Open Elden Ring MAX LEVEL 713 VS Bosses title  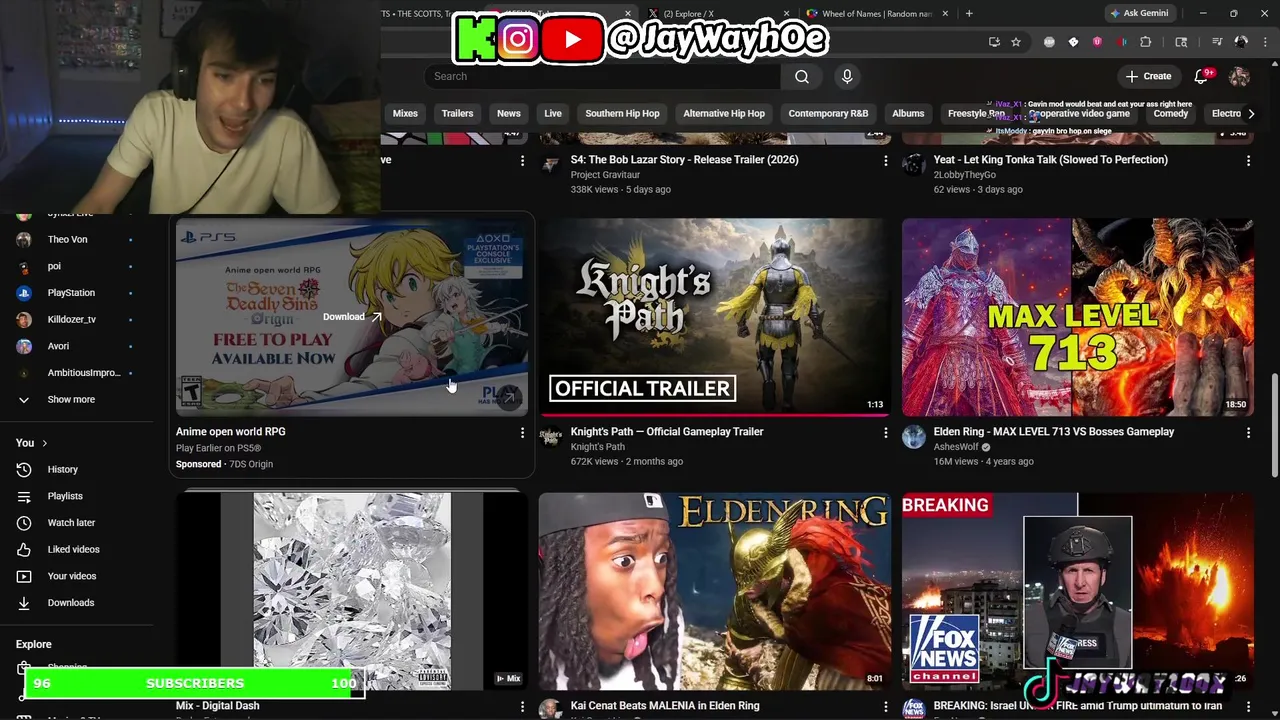coord(1054,432)
